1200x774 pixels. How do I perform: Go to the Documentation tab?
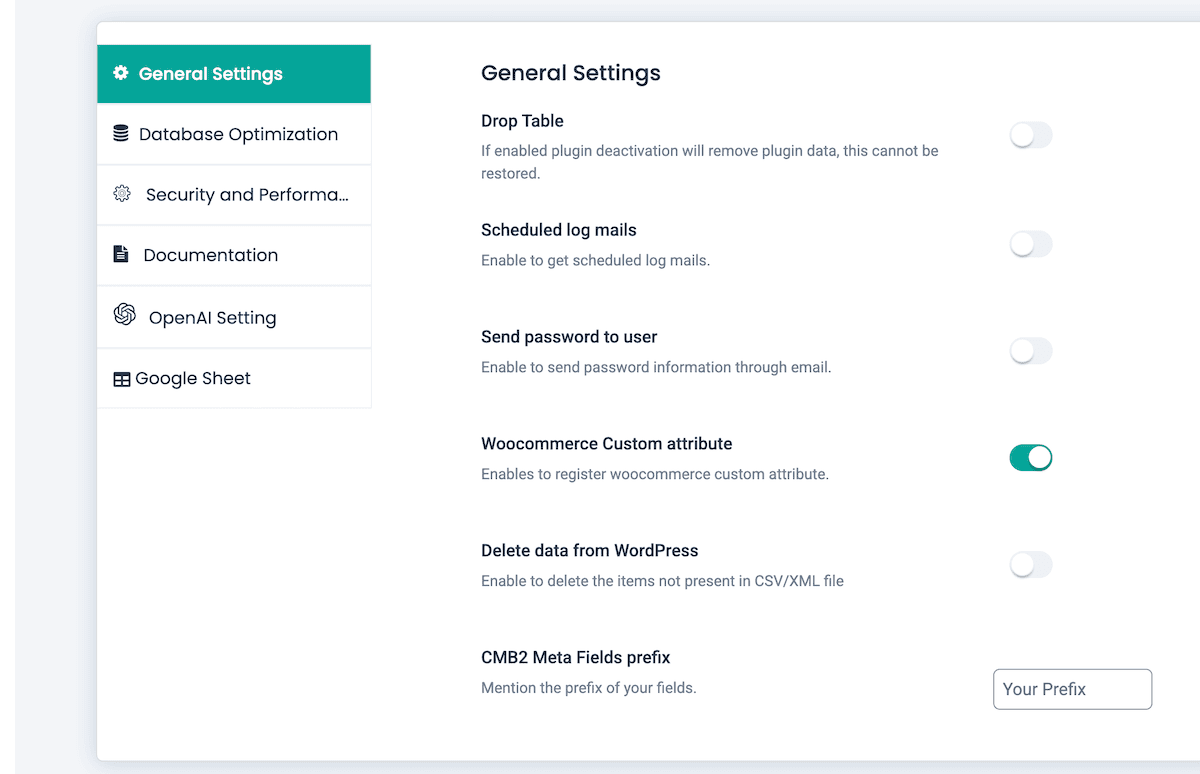[x=234, y=255]
